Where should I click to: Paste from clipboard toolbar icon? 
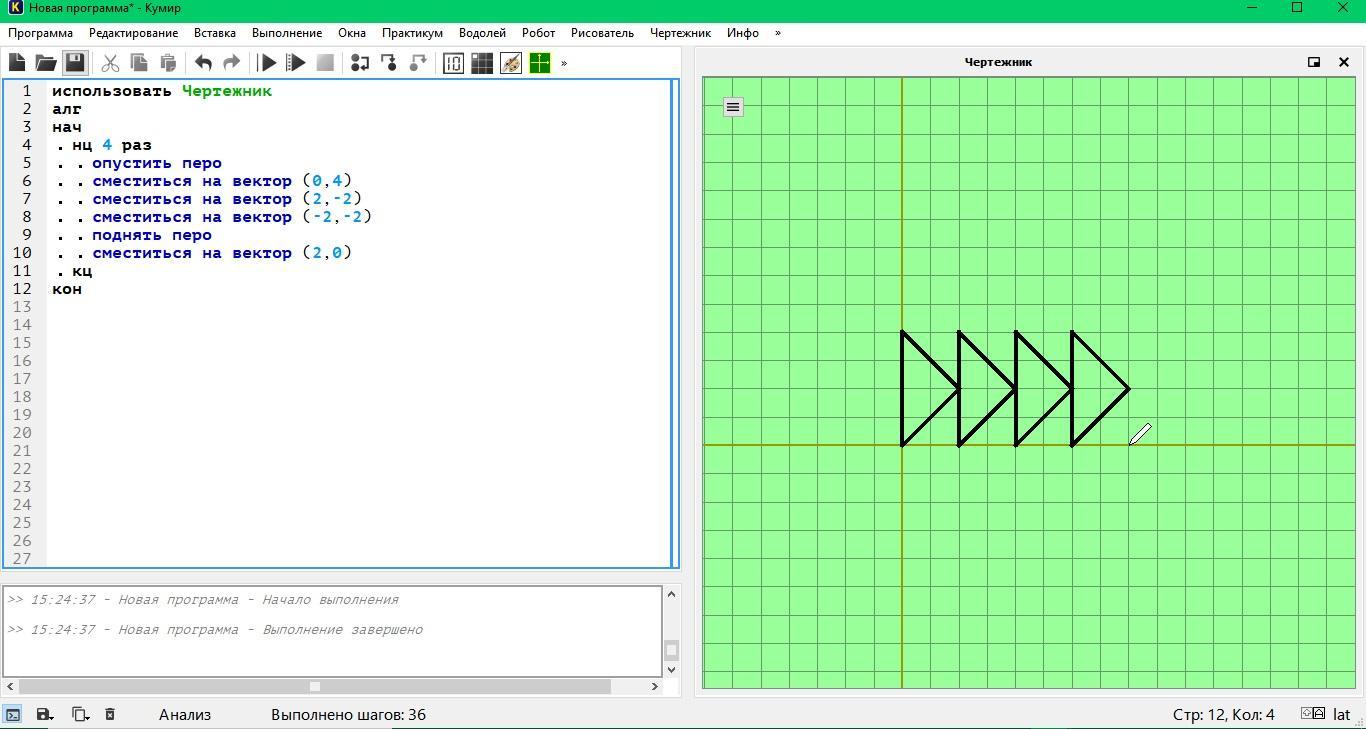(168, 63)
